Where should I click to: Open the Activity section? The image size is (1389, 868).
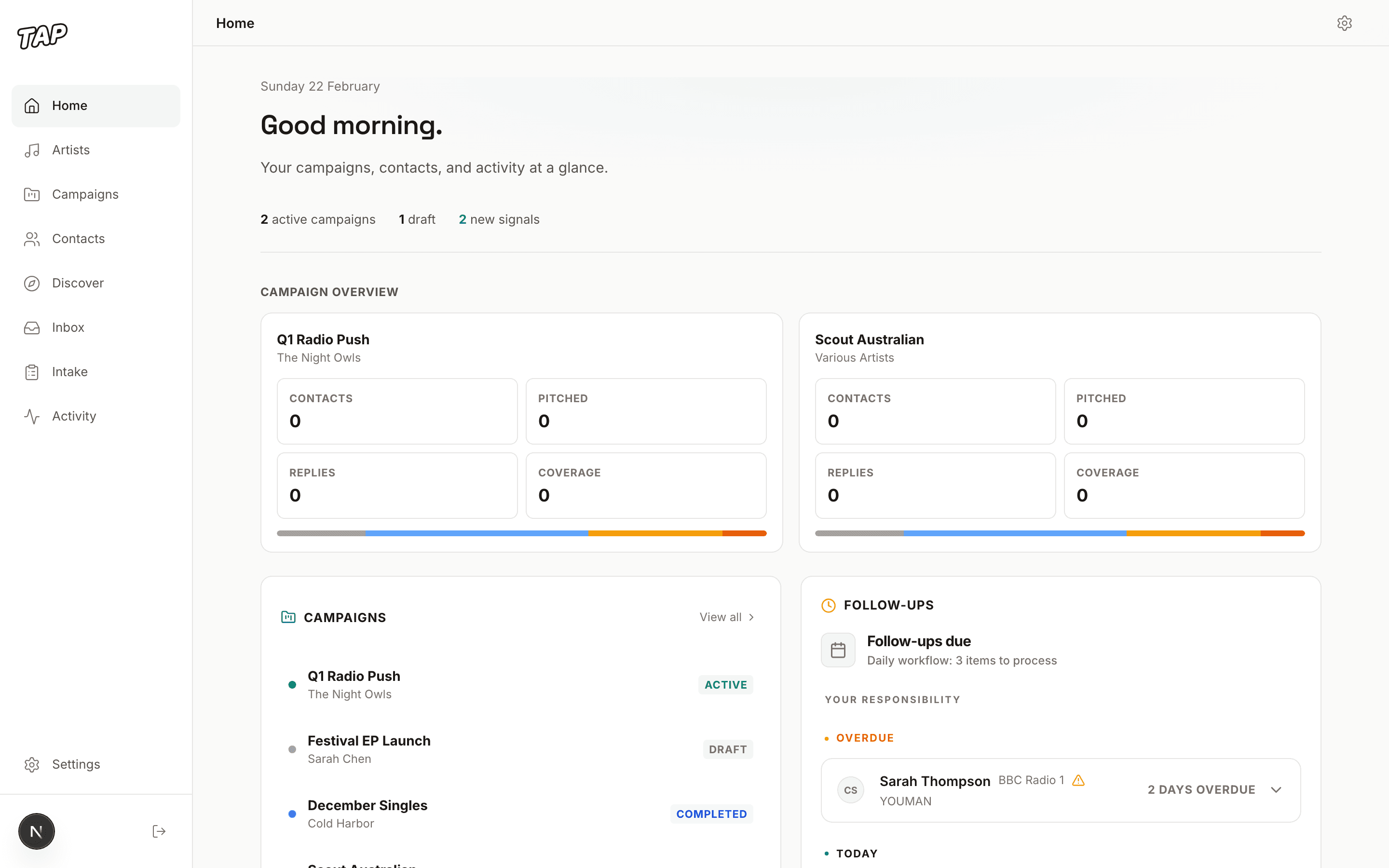(x=74, y=416)
